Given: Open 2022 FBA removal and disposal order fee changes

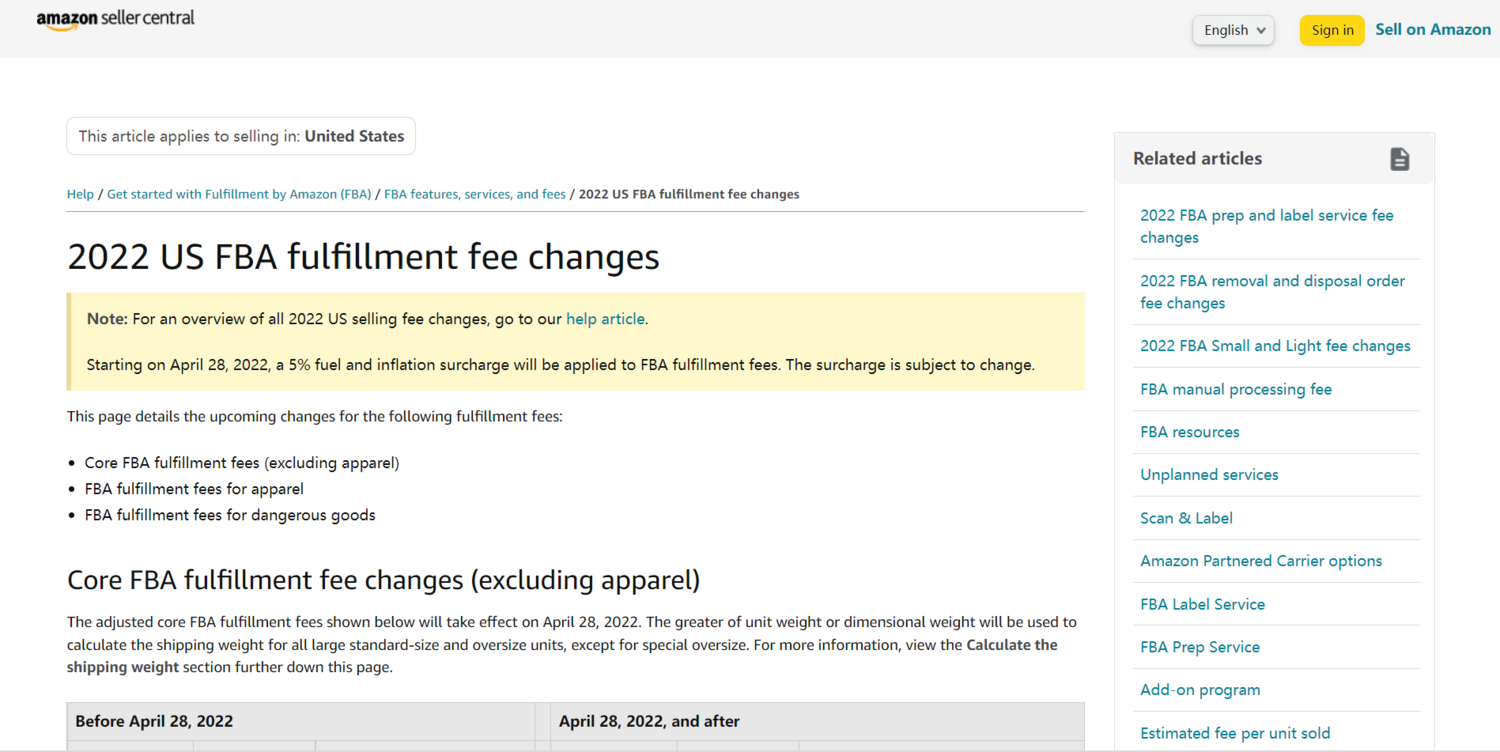Looking at the screenshot, I should coord(1272,292).
